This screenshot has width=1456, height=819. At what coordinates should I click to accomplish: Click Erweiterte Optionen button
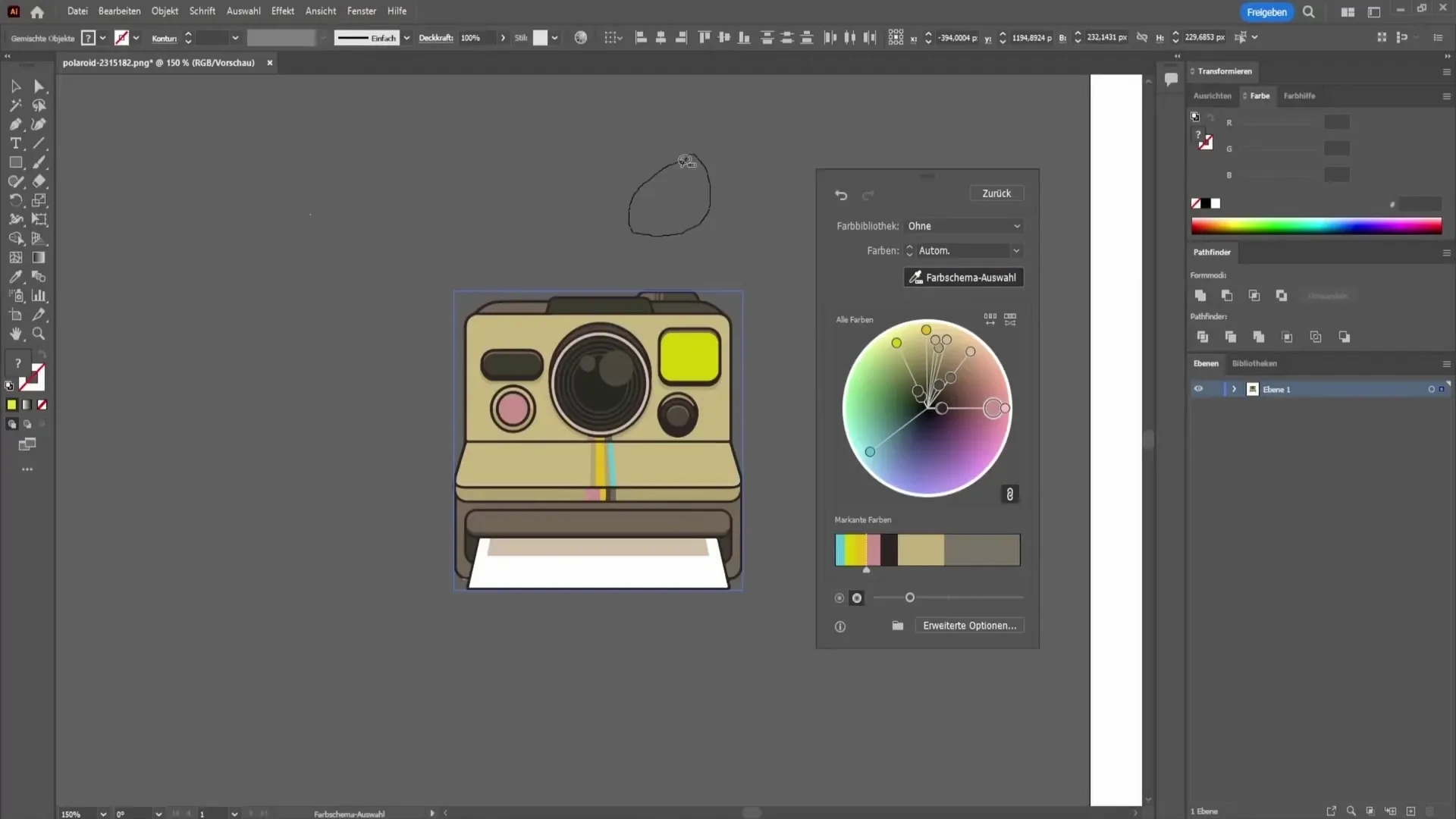[x=969, y=626]
